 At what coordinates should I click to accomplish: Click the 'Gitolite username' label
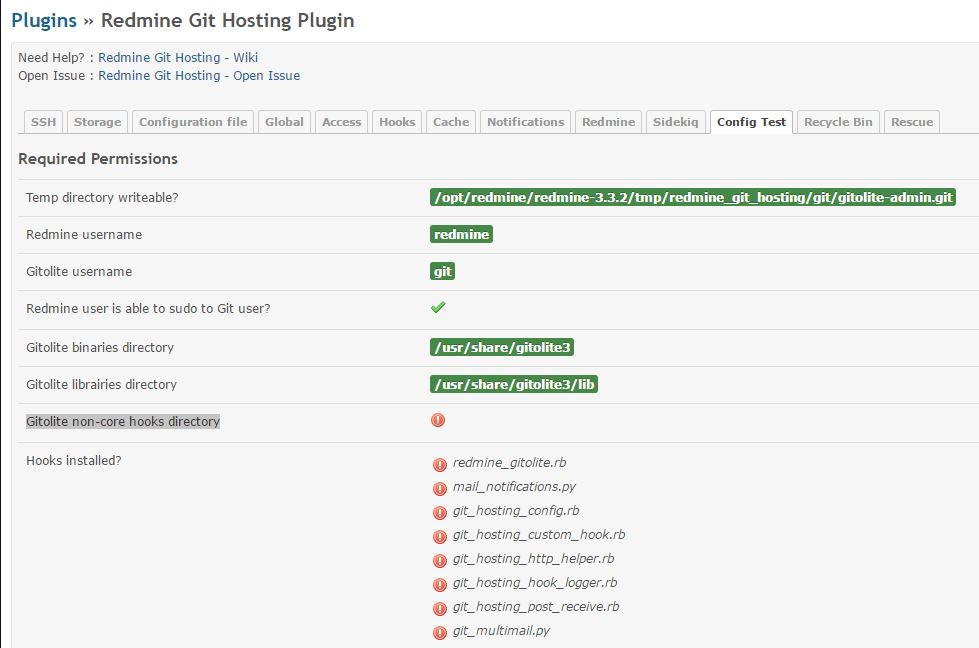[79, 271]
